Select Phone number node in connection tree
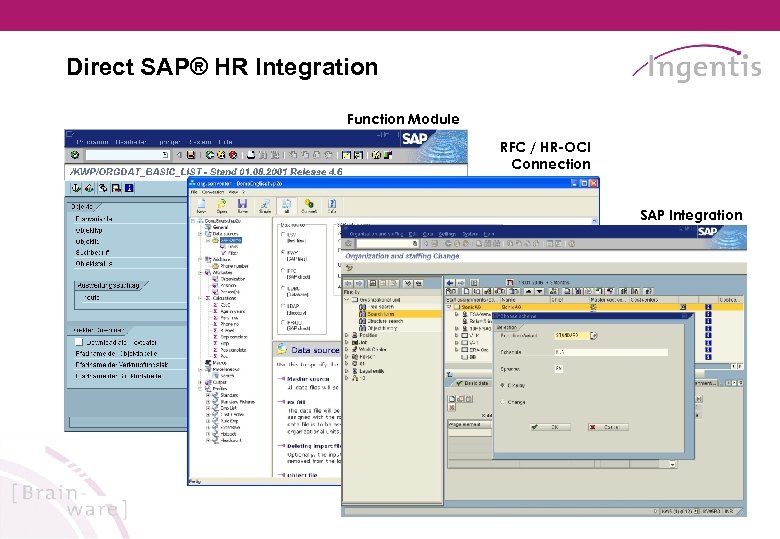Viewport: 780px width, 539px height. click(x=234, y=266)
